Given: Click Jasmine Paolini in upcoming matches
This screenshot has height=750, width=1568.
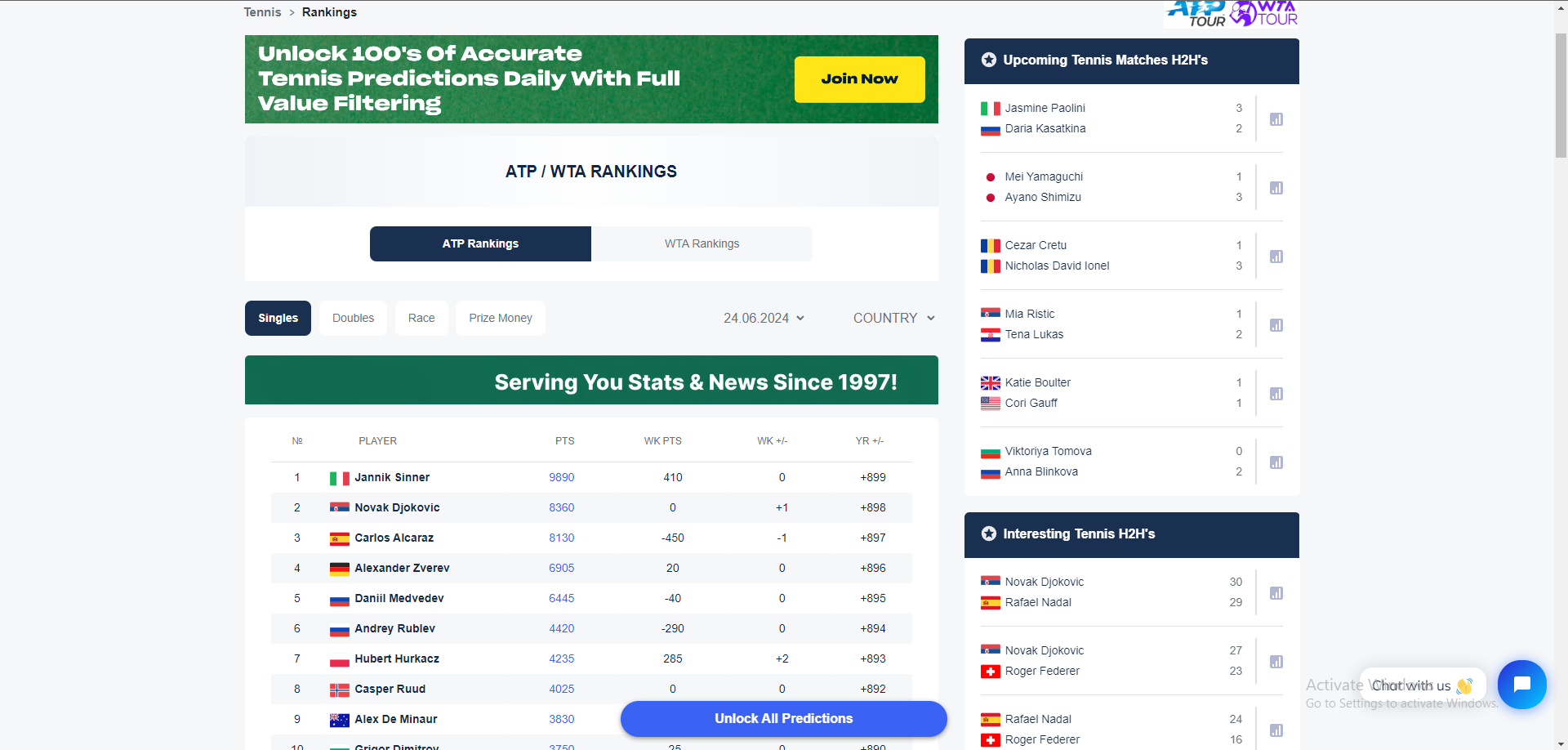Looking at the screenshot, I should 1045,108.
